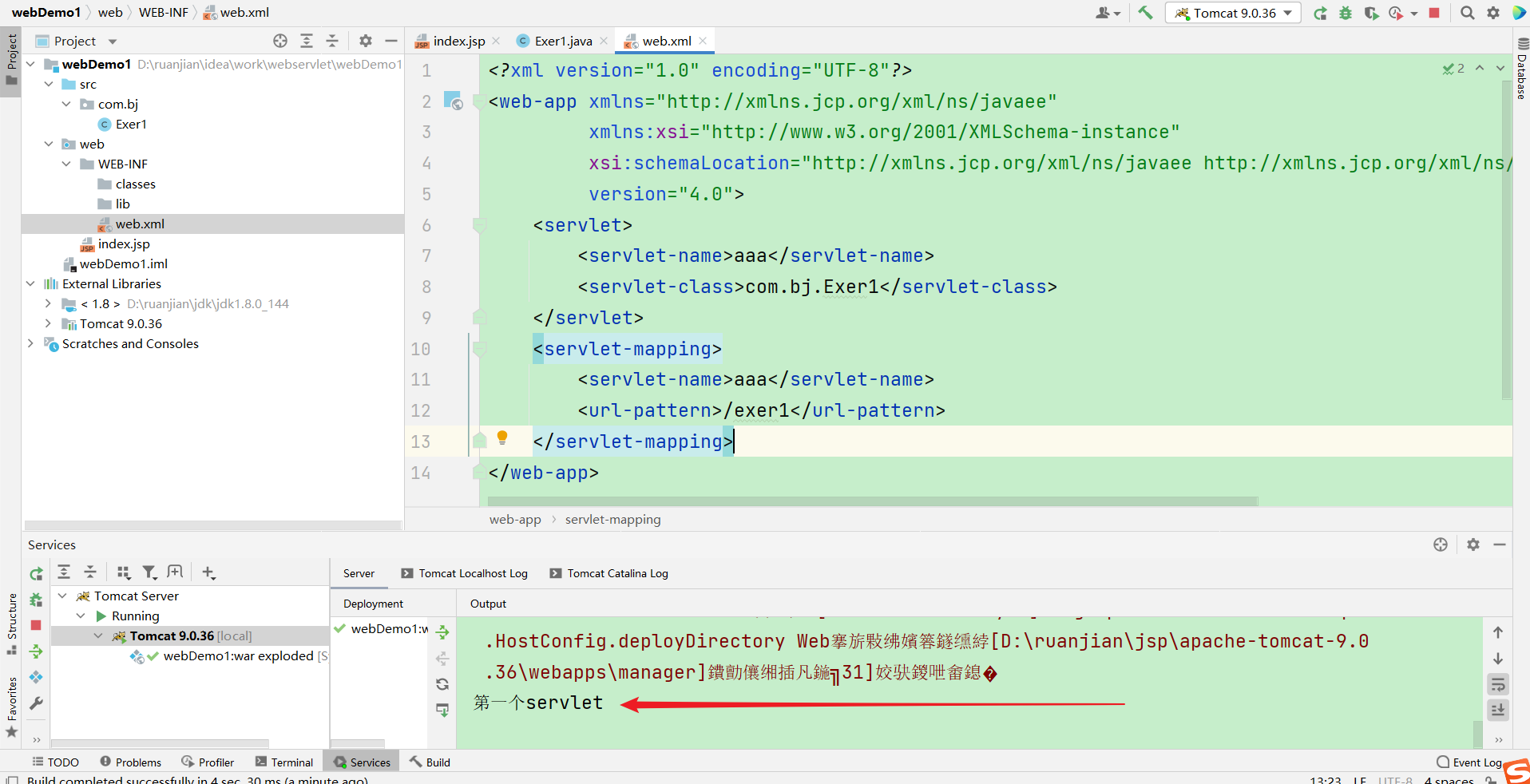The width and height of the screenshot is (1530, 784).
Task: Open the TODO tool window button
Action: click(x=56, y=762)
